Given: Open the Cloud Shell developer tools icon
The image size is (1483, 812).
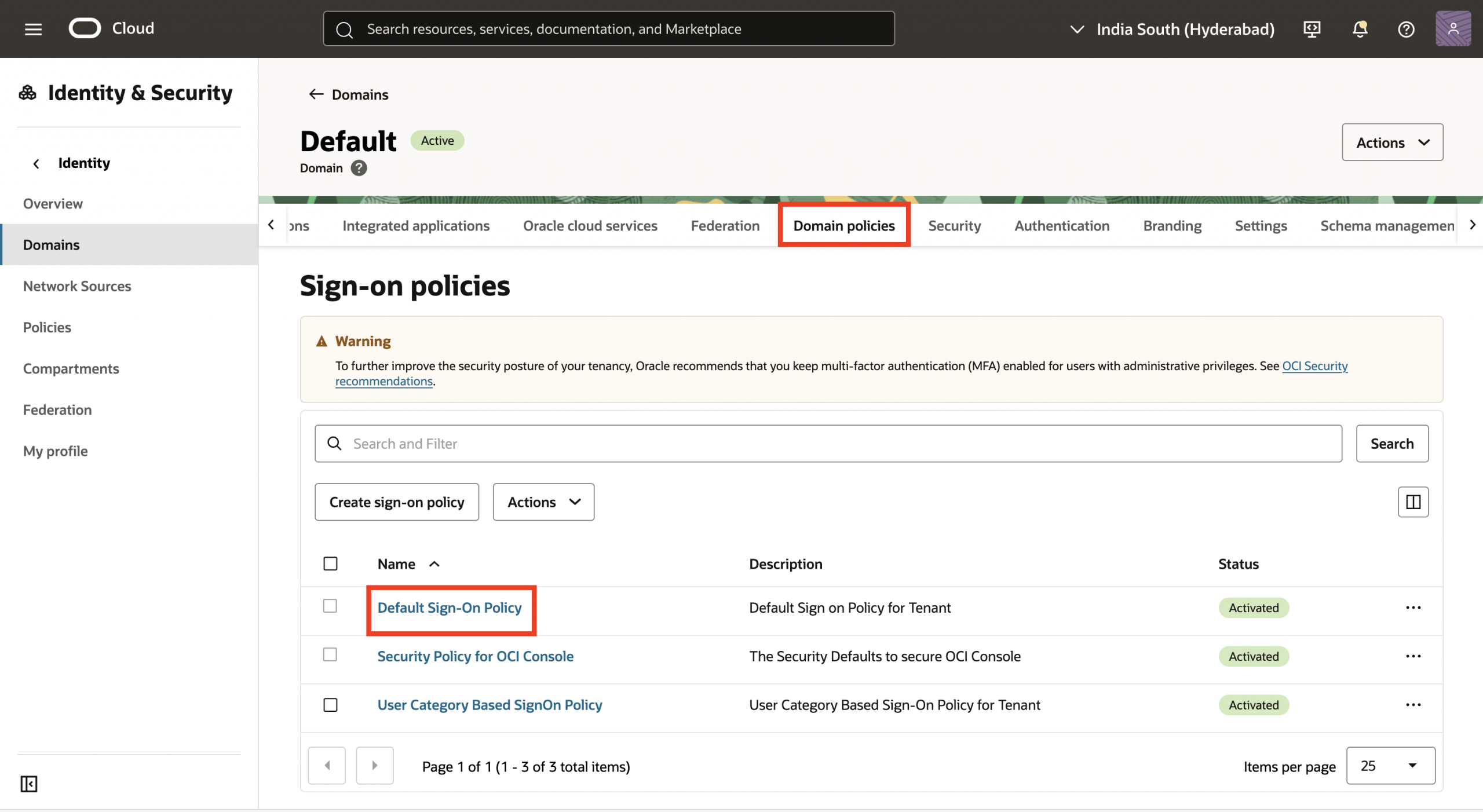Looking at the screenshot, I should [x=1312, y=29].
